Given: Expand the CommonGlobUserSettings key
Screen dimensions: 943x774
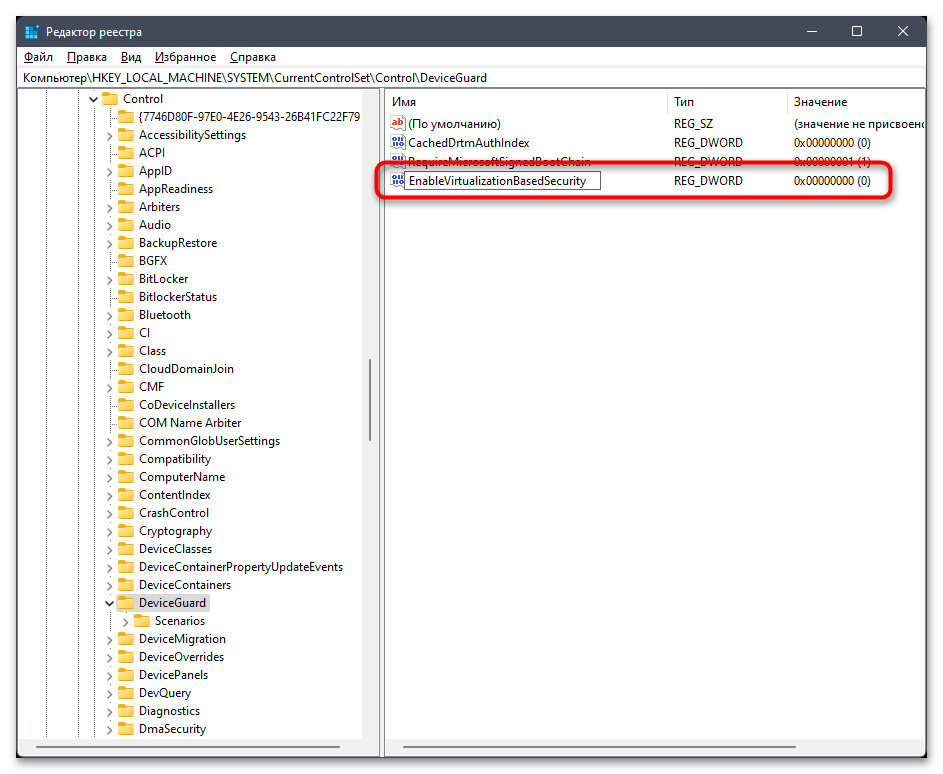Looking at the screenshot, I should tap(109, 442).
